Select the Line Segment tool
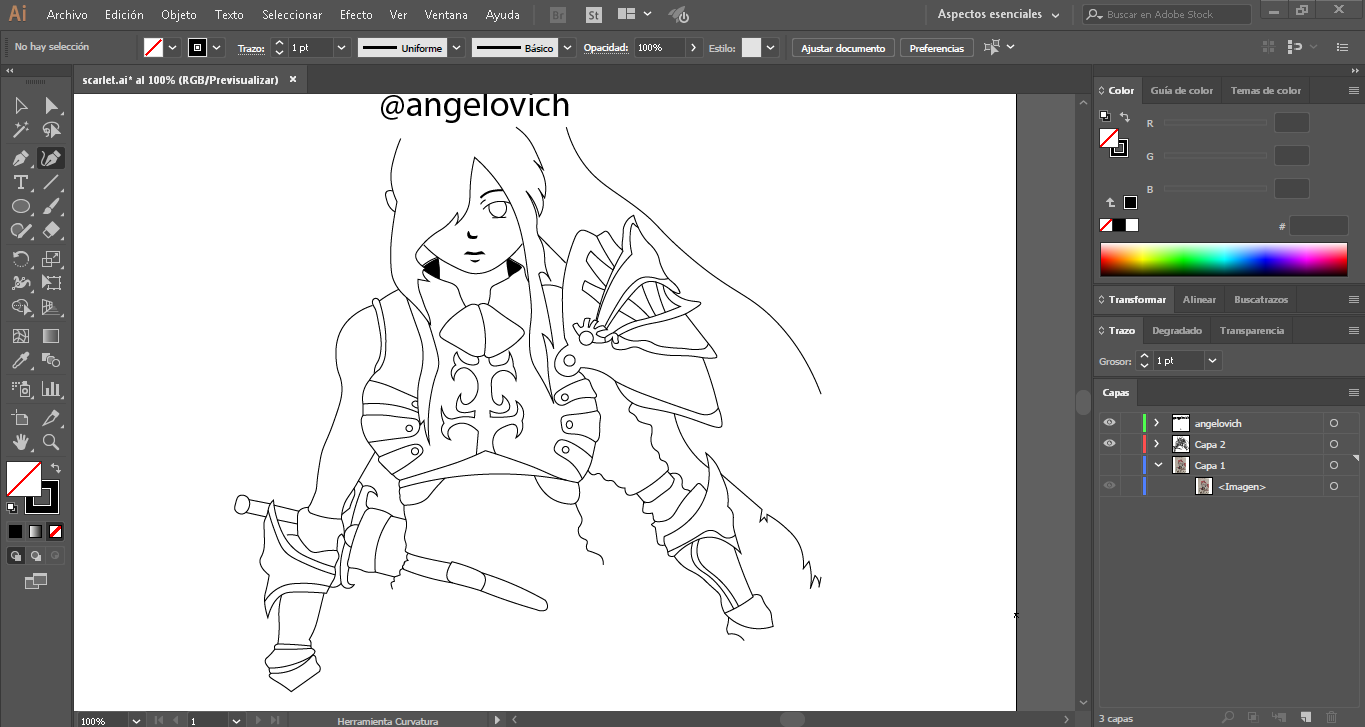Viewport: 1365px width, 727px height. point(51,182)
